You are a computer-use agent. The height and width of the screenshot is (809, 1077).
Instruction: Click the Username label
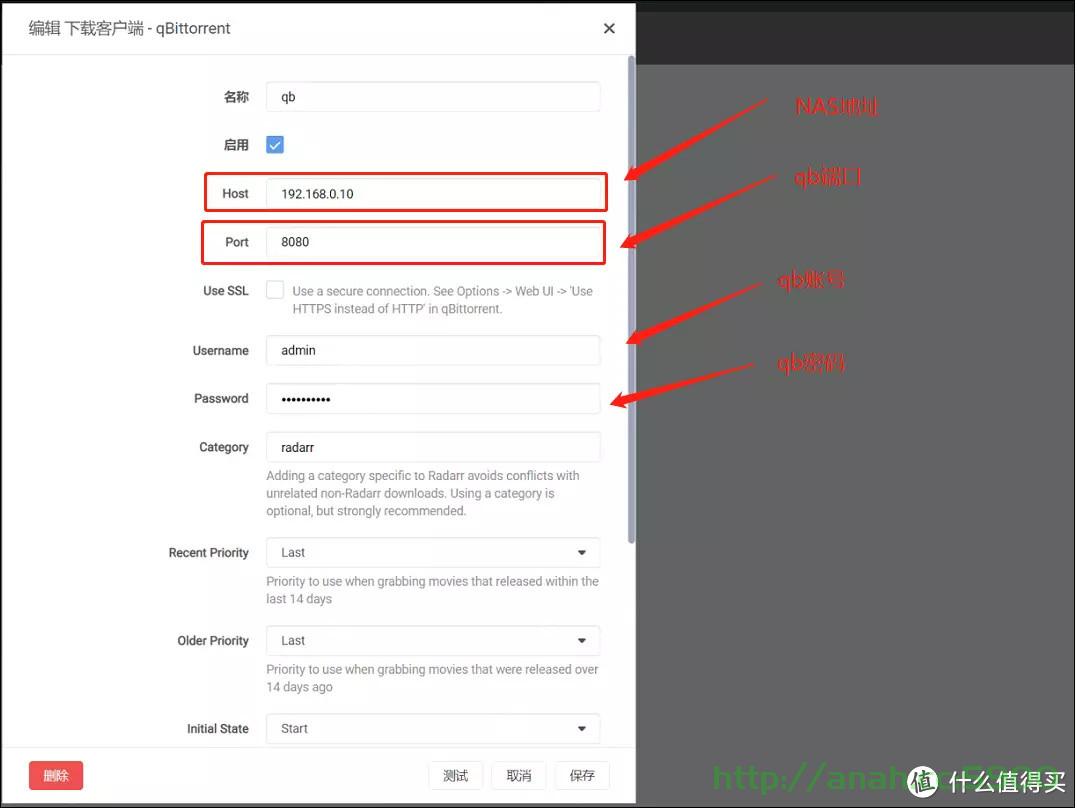(x=220, y=350)
